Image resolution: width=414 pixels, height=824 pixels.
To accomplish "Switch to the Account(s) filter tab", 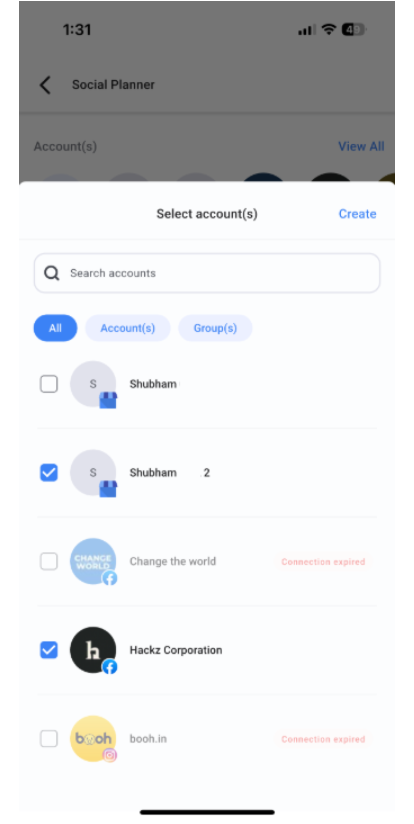I will (128, 328).
